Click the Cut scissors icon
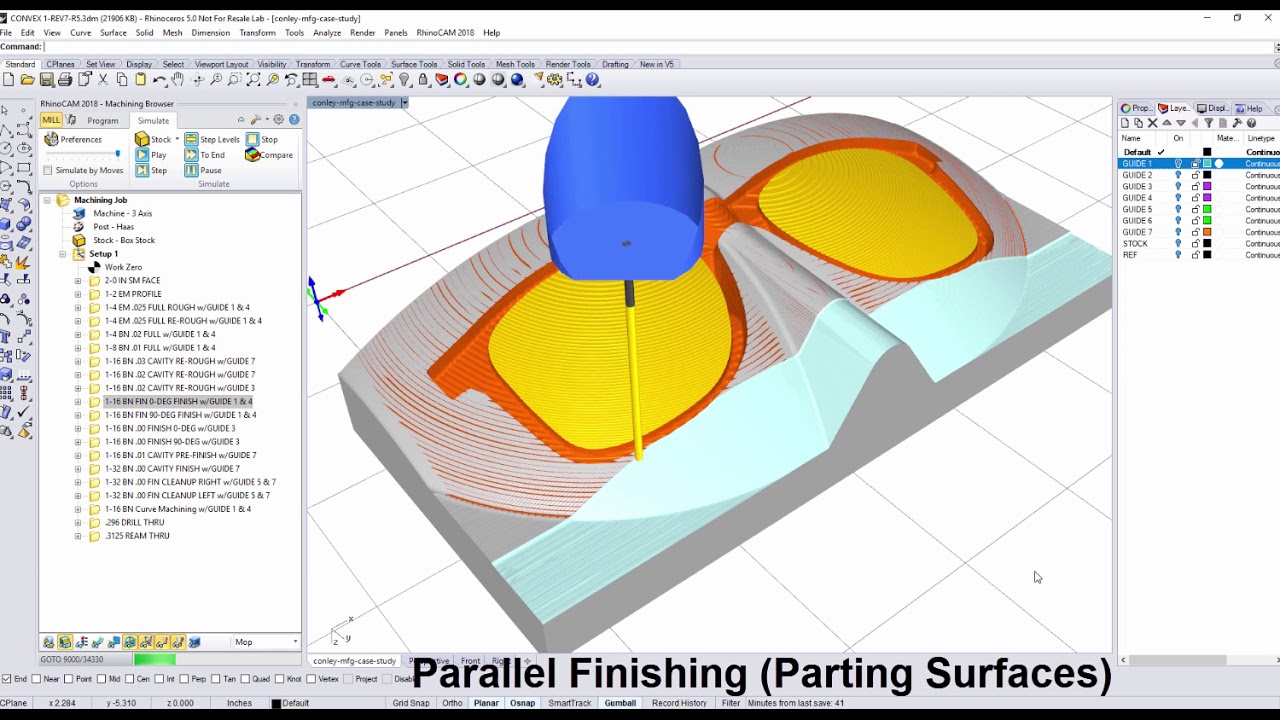Image resolution: width=1280 pixels, height=720 pixels. (103, 80)
